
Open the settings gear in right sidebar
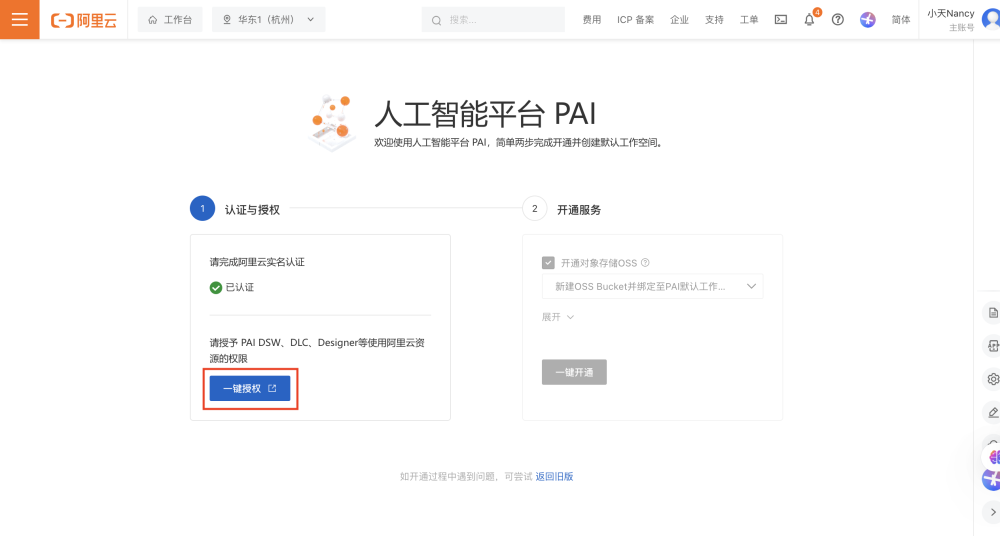(993, 379)
